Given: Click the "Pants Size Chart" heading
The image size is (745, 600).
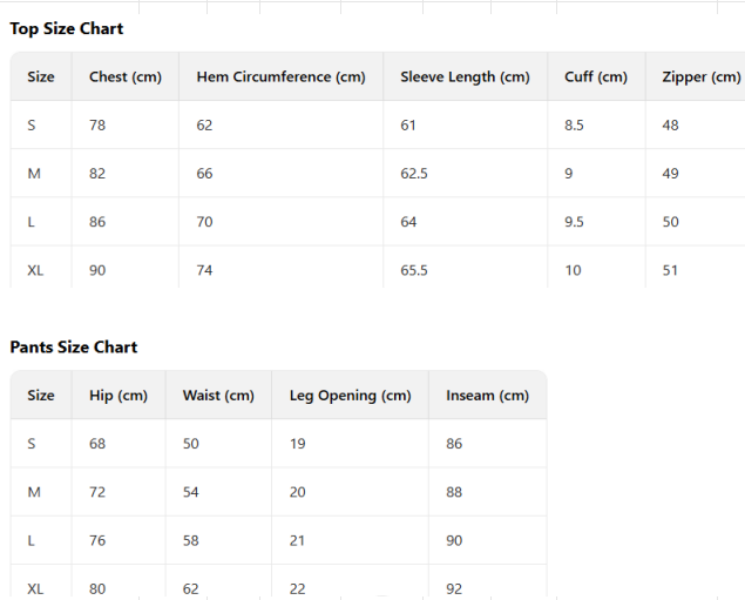Looking at the screenshot, I should pos(73,347).
